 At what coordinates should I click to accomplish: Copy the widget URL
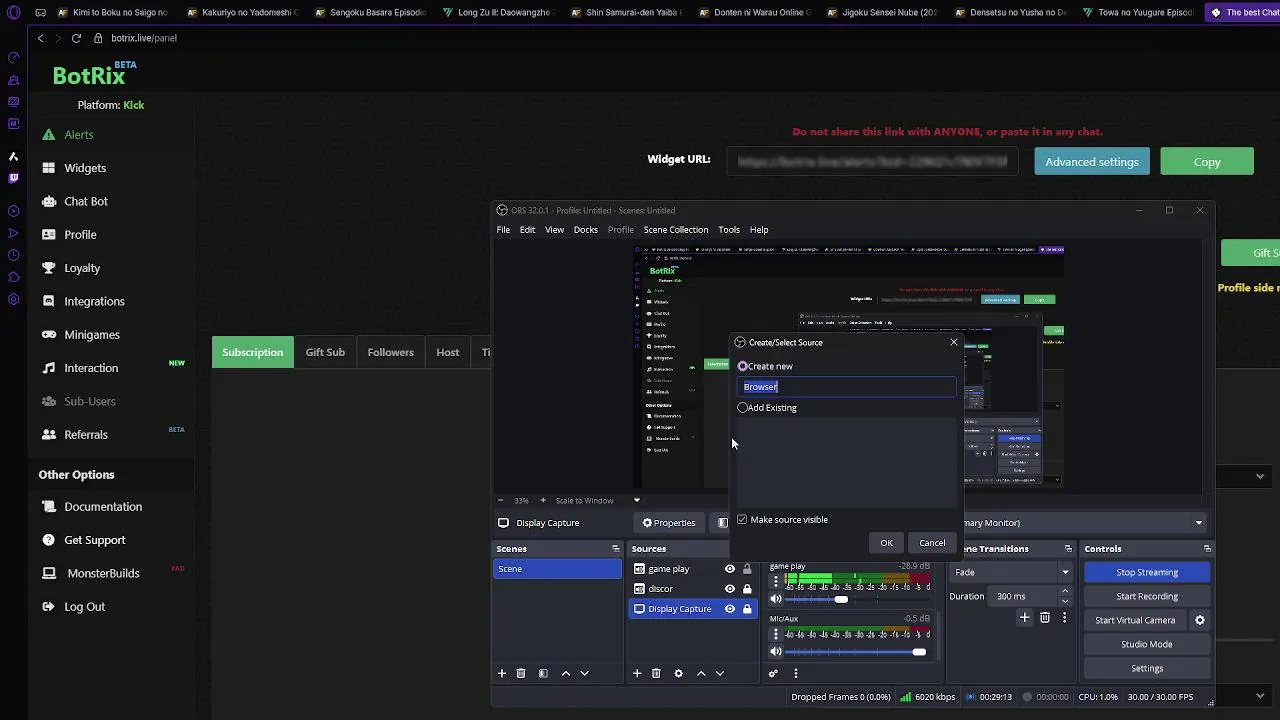1207,162
